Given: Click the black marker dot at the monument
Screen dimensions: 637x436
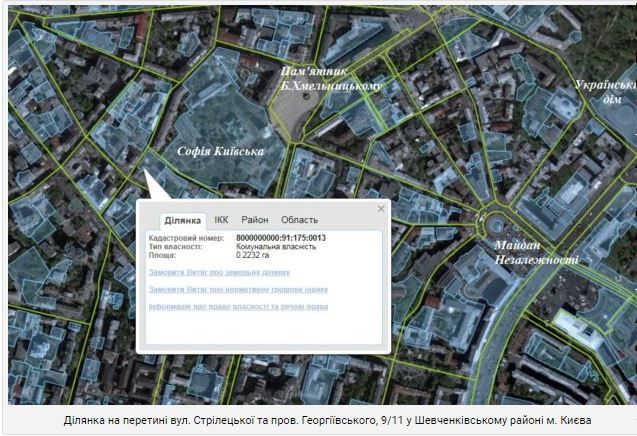Looking at the screenshot, I should 307,96.
